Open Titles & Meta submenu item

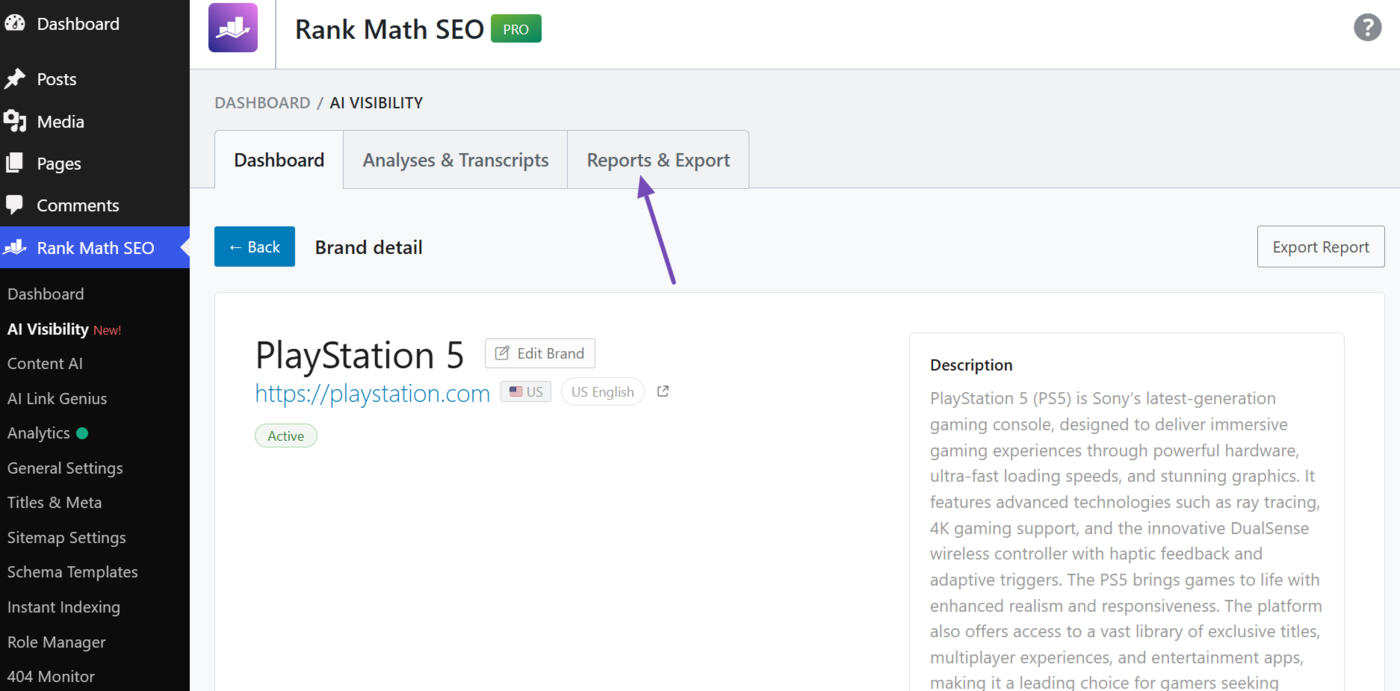coord(55,502)
